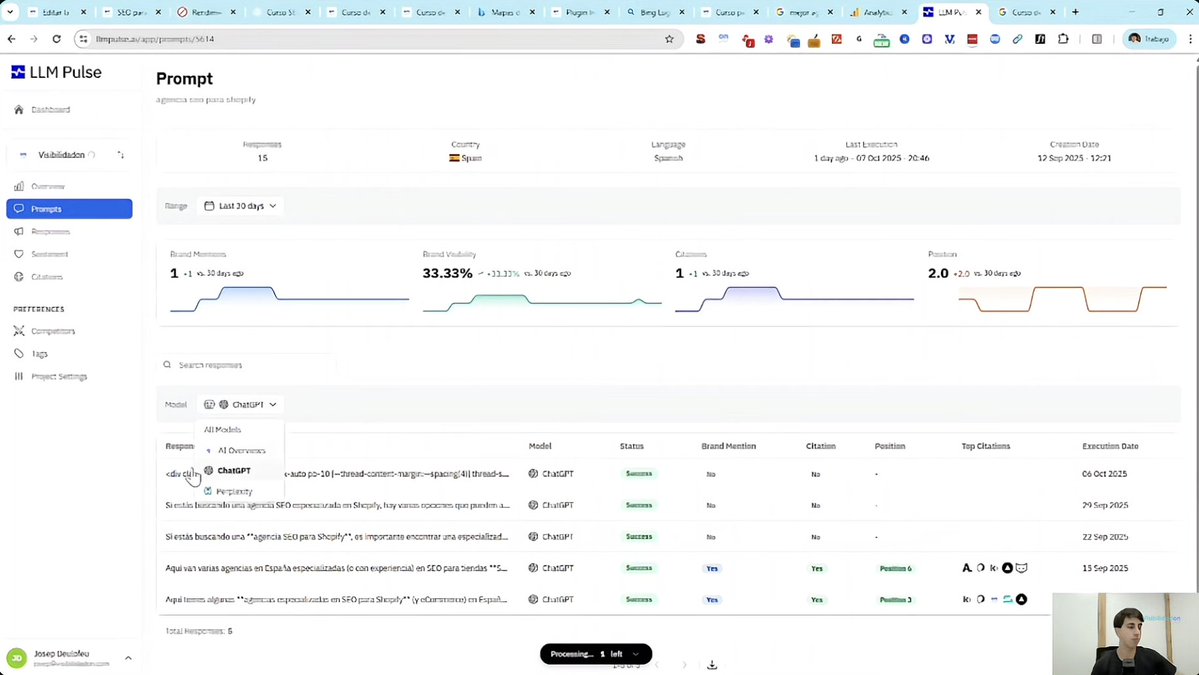The image size is (1199, 675).
Task: Open the Trabajo profile selector
Action: pos(1149,39)
